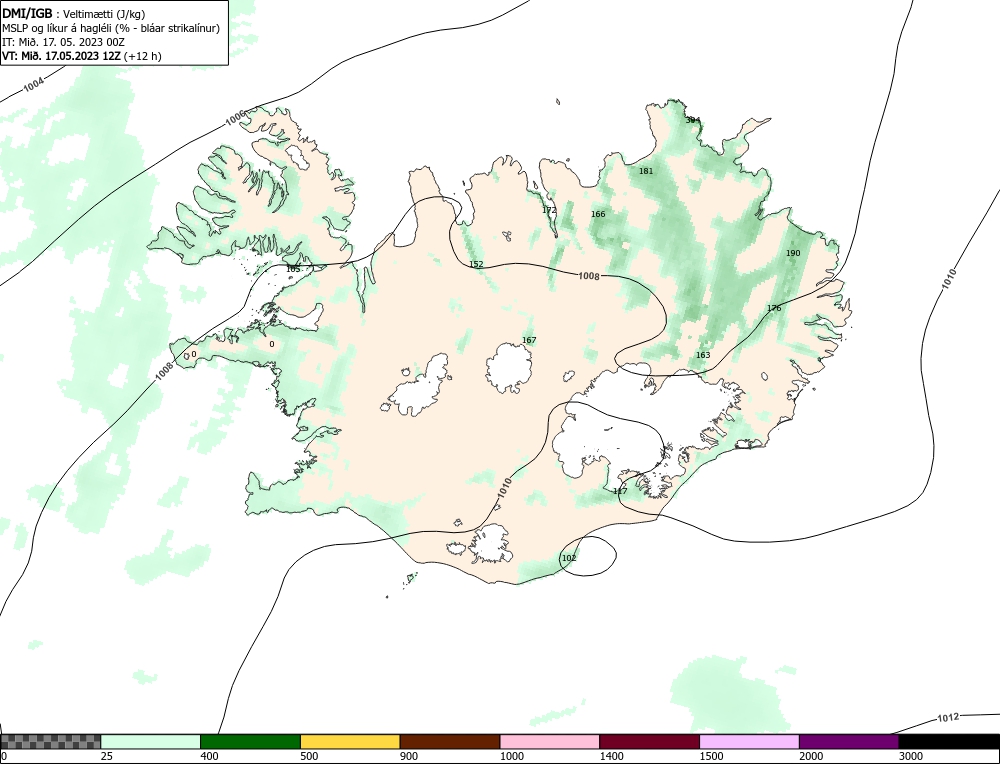Screen dimensions: 1000x764
Task: Click the "1008" isobar label over northern Iceland
Action: (x=589, y=276)
